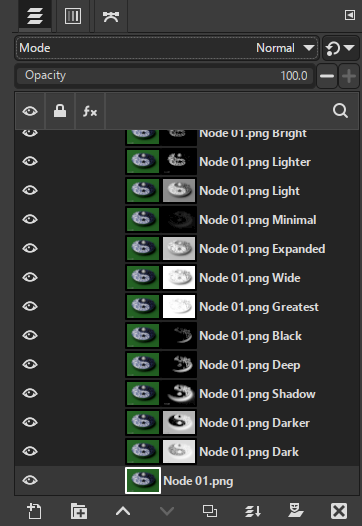Select the Light layer's mask thumbnail
Screen dimensions: 362x526
179,190
